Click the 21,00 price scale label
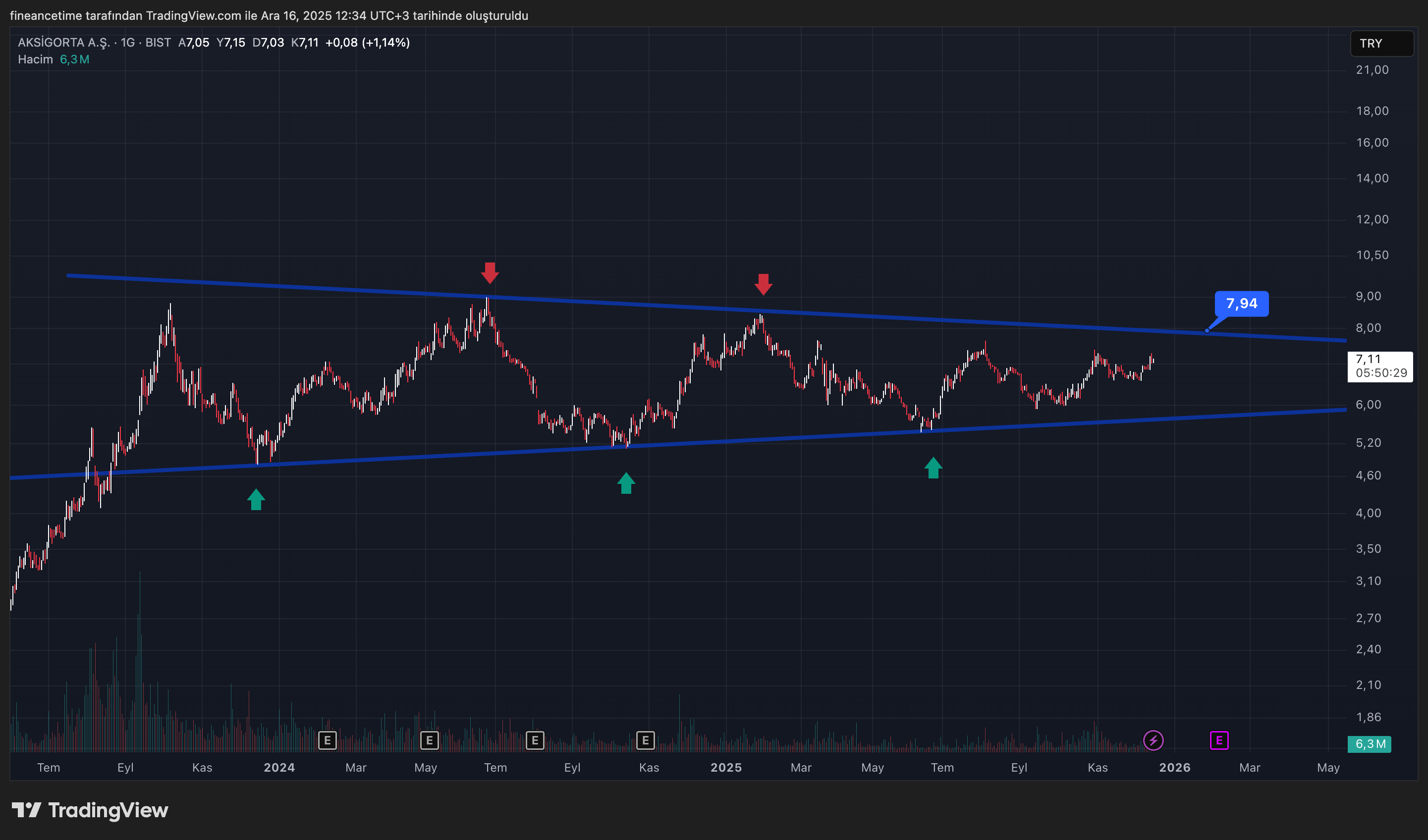 click(1372, 70)
